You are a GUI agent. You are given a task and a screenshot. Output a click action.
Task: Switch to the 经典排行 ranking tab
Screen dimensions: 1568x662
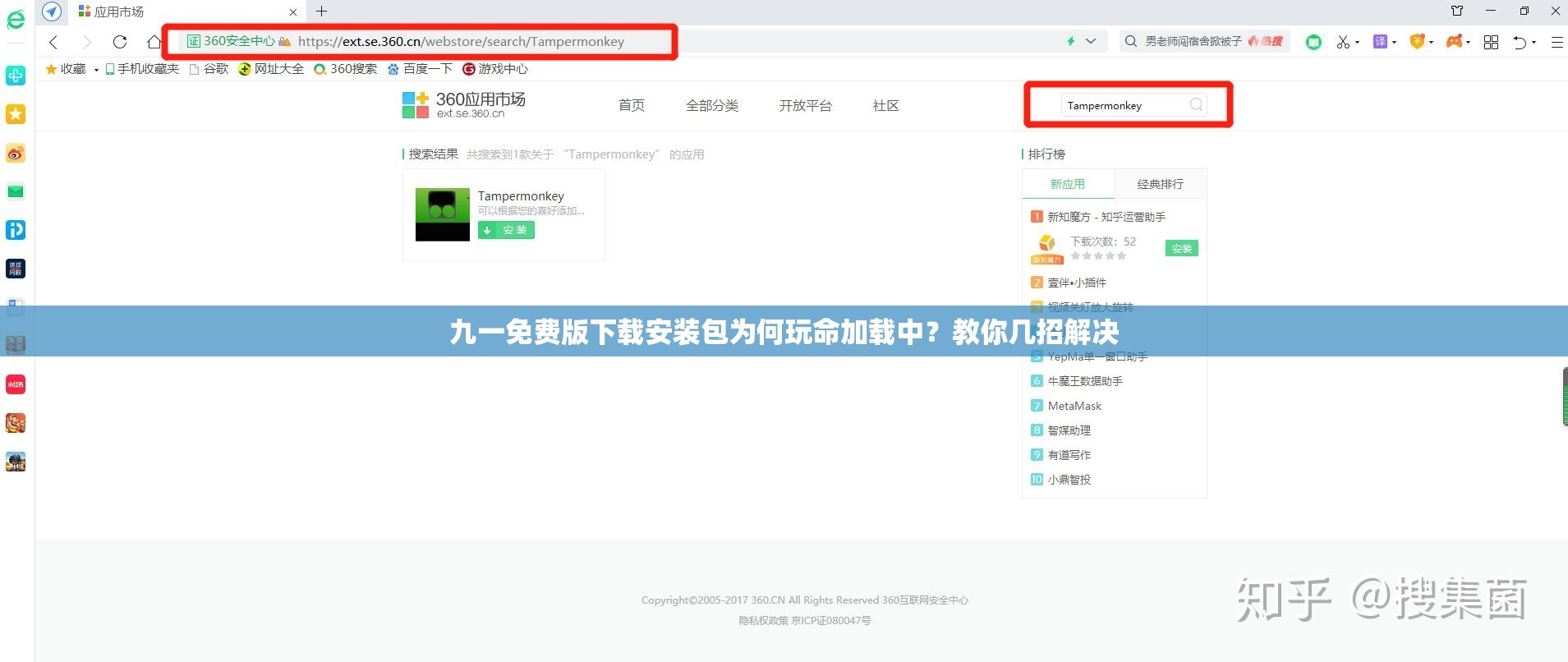(1161, 184)
